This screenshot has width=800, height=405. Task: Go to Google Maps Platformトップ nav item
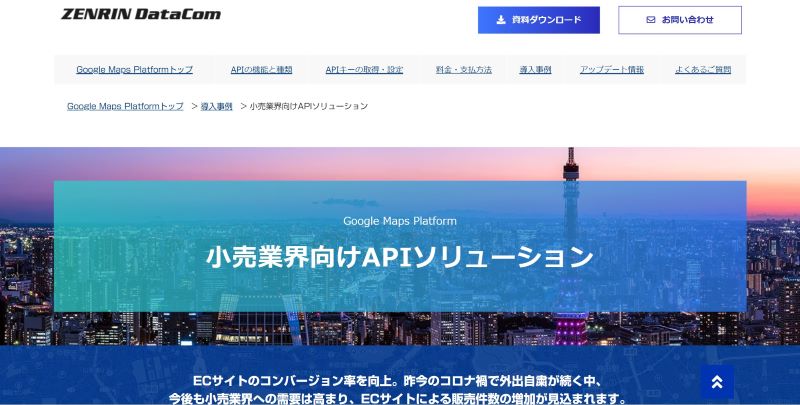point(135,69)
